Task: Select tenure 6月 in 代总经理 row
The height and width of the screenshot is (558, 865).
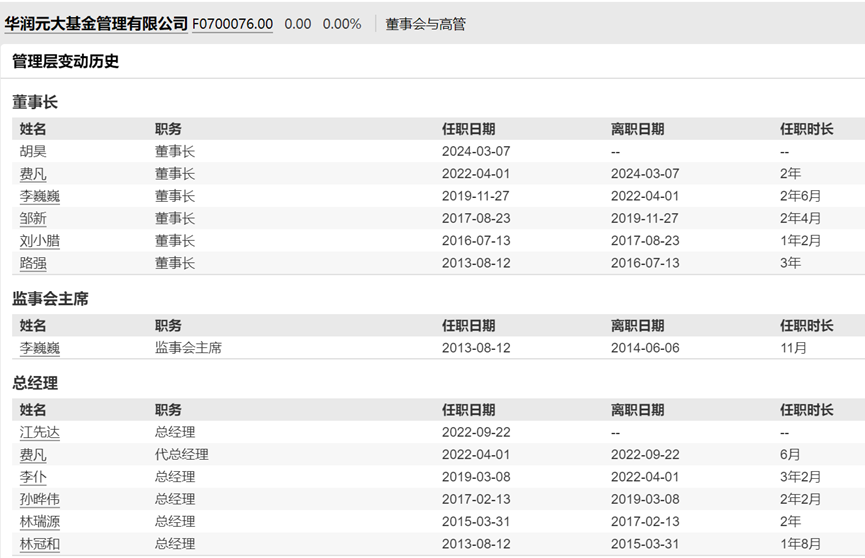Action: (x=790, y=455)
